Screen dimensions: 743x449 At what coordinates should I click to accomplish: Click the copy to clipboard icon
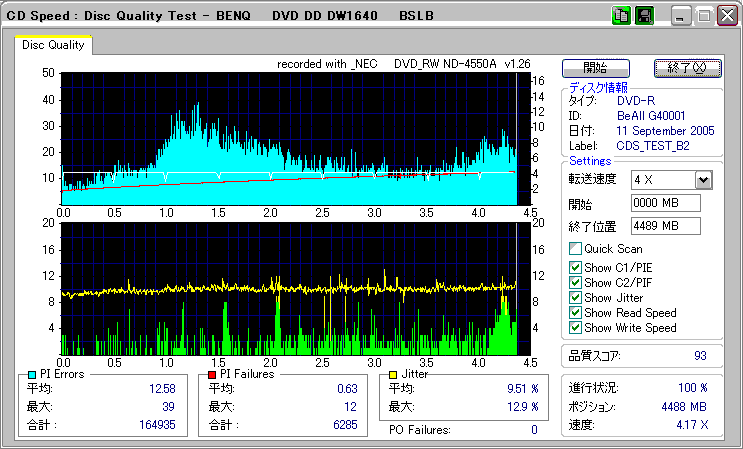click(621, 15)
